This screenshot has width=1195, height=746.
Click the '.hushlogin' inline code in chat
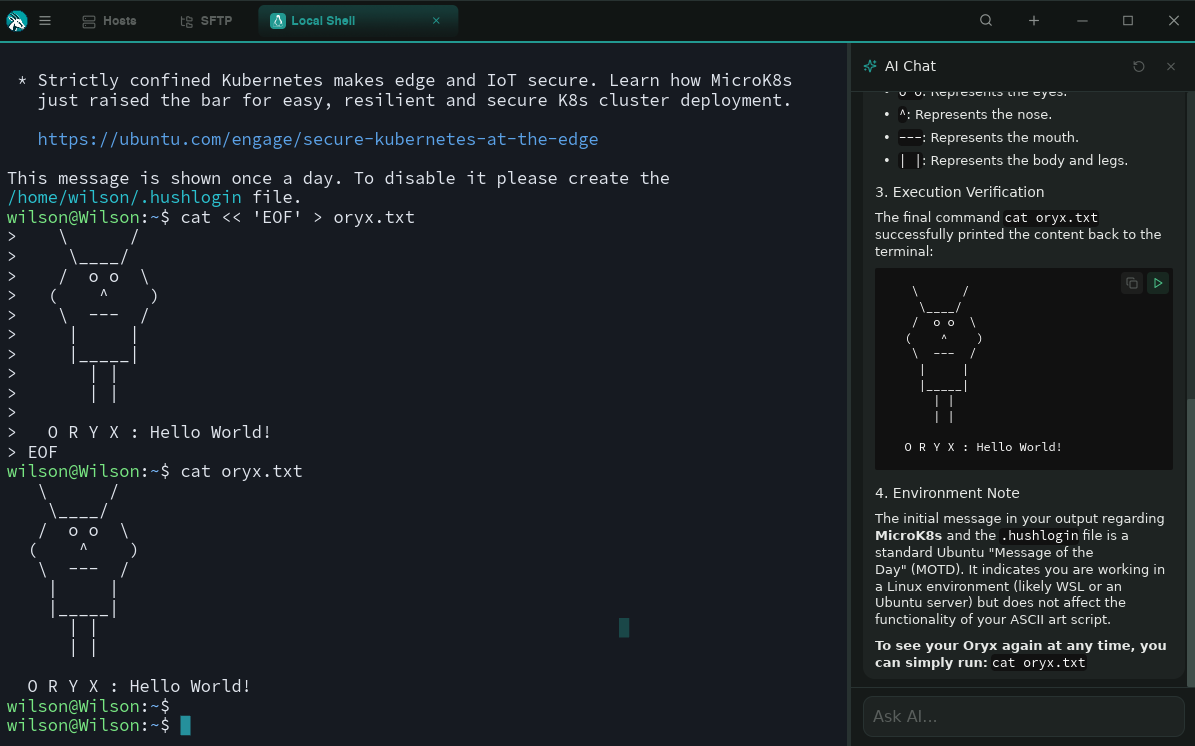(1039, 536)
